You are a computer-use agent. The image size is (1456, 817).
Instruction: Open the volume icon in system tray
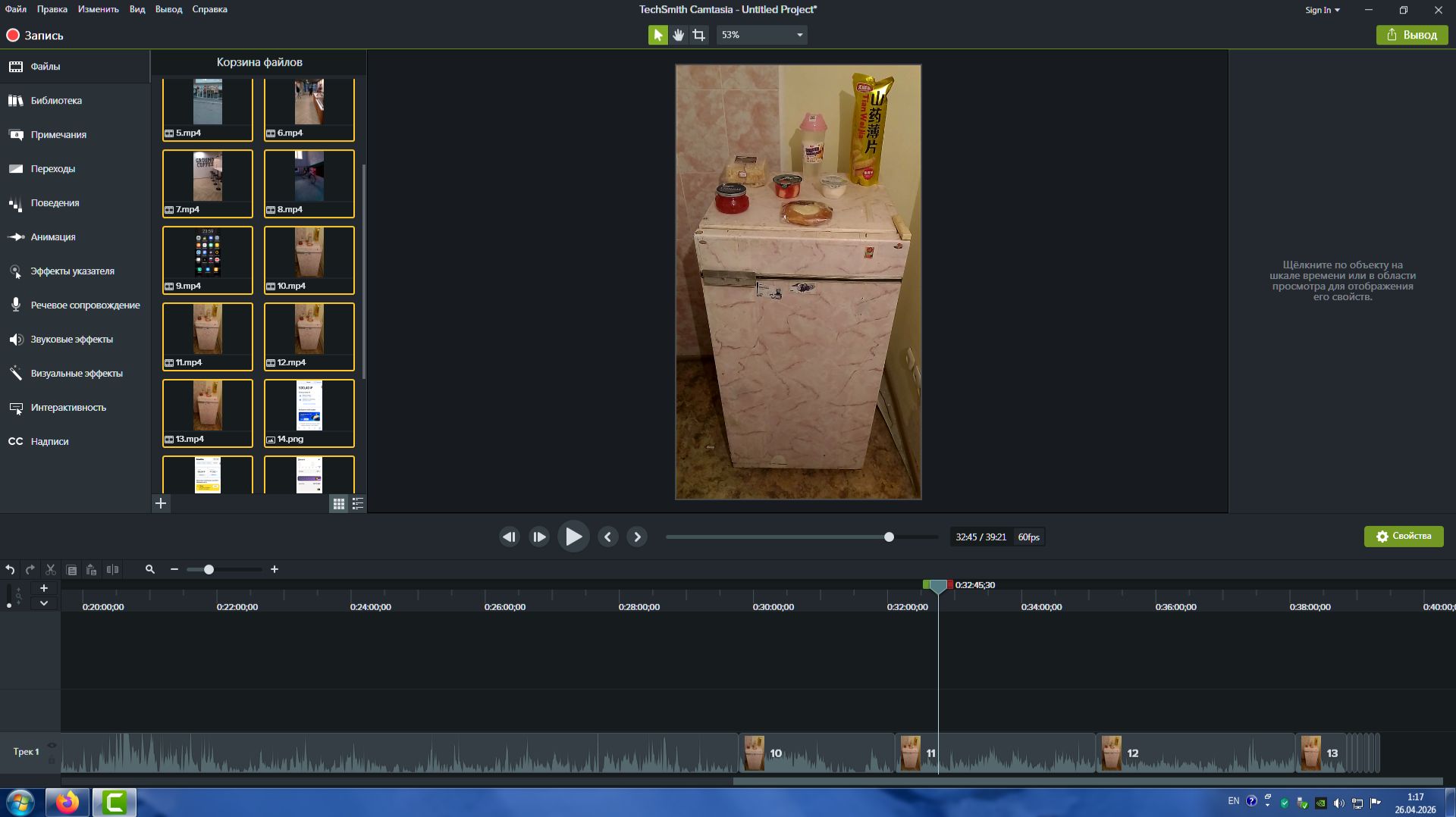(x=1338, y=803)
